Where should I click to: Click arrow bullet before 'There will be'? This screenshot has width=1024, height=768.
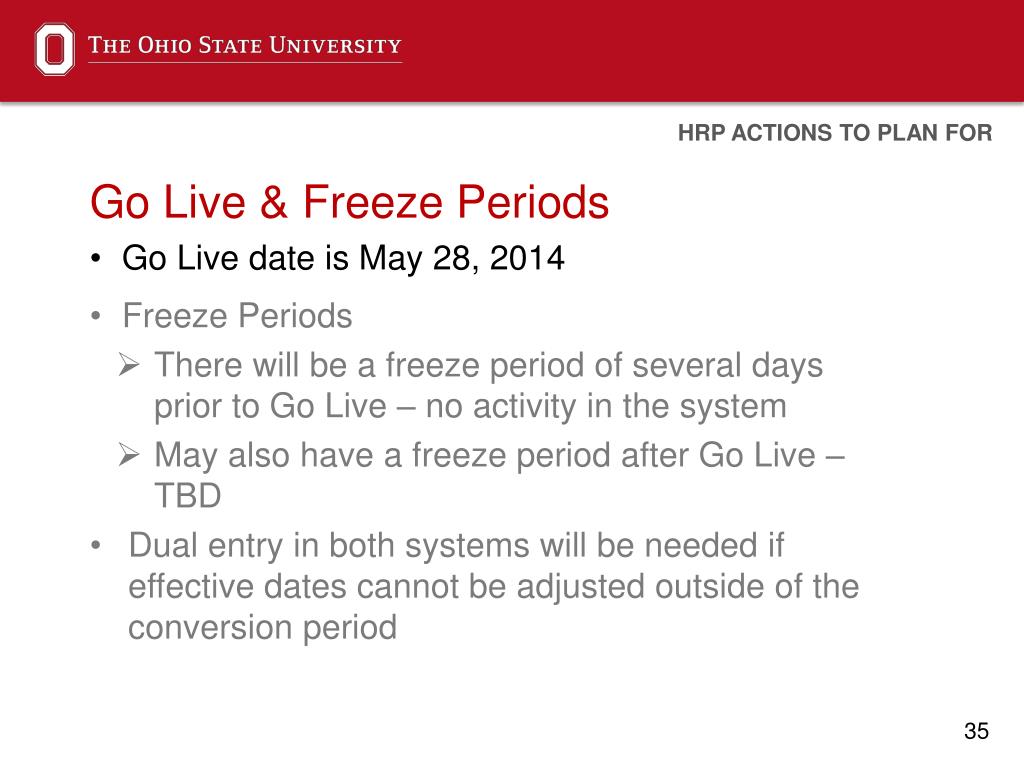point(129,364)
